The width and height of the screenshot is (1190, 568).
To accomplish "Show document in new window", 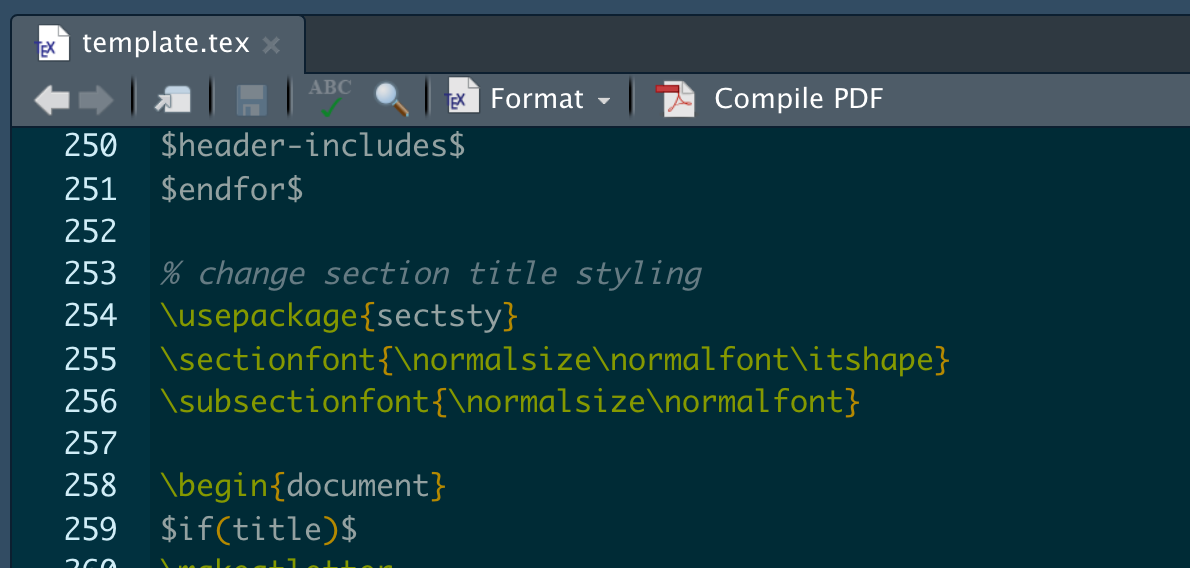I will (172, 99).
